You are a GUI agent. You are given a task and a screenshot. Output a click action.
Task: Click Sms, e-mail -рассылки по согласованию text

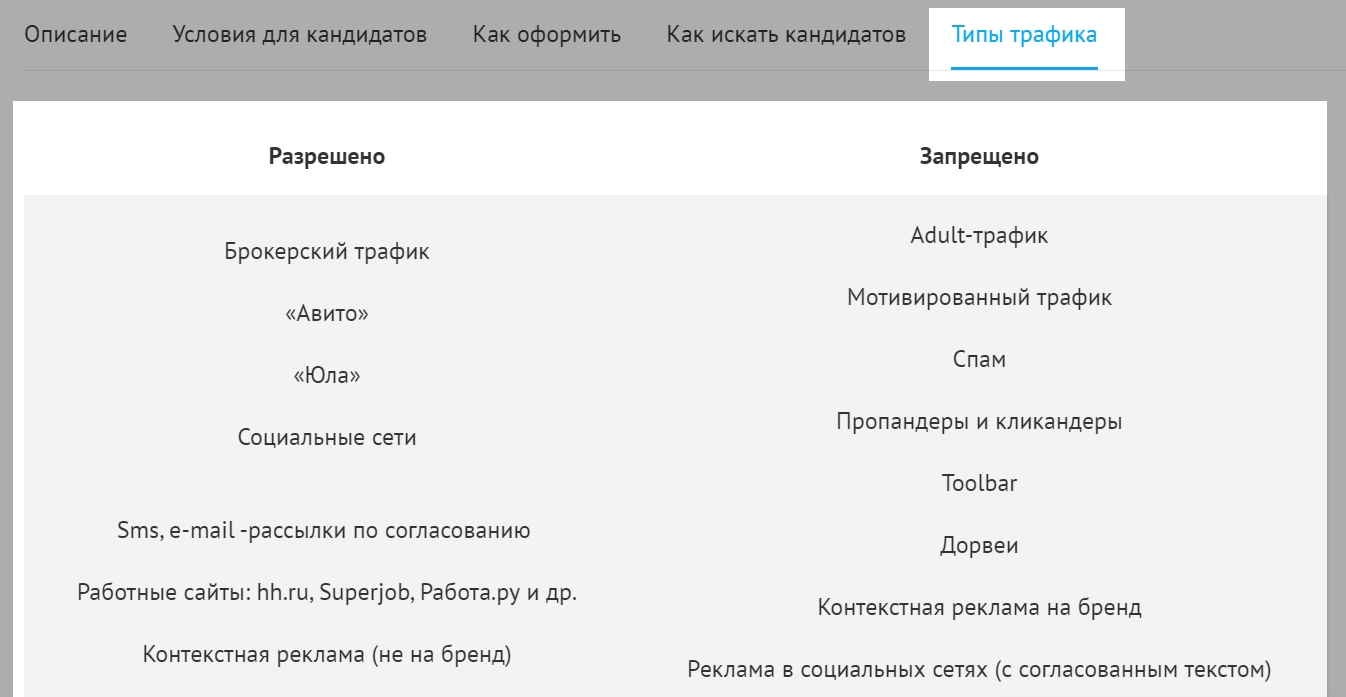coord(324,531)
